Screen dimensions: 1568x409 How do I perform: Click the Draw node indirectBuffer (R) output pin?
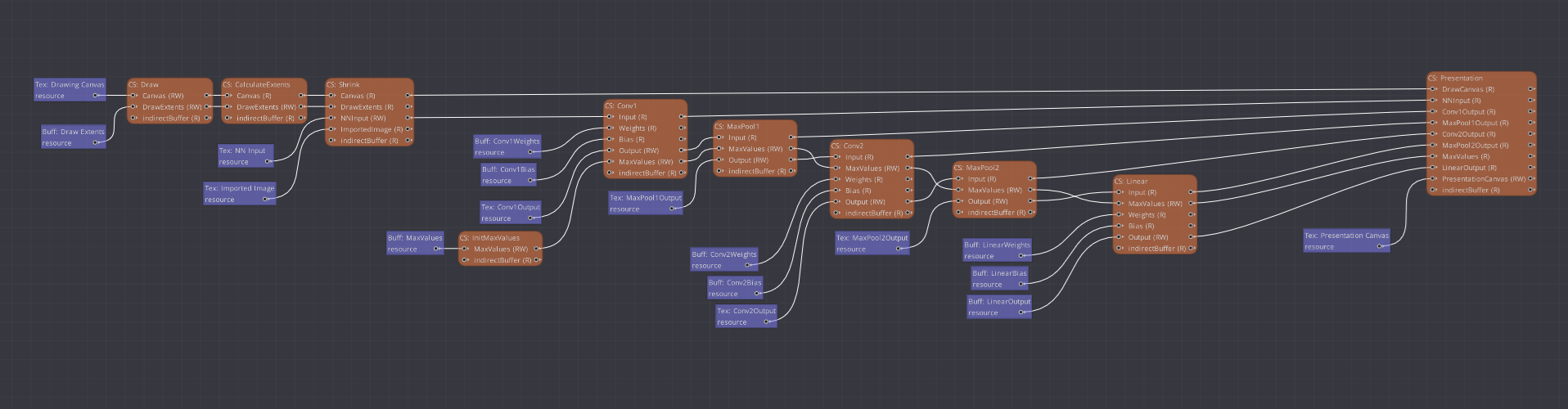(x=206, y=118)
